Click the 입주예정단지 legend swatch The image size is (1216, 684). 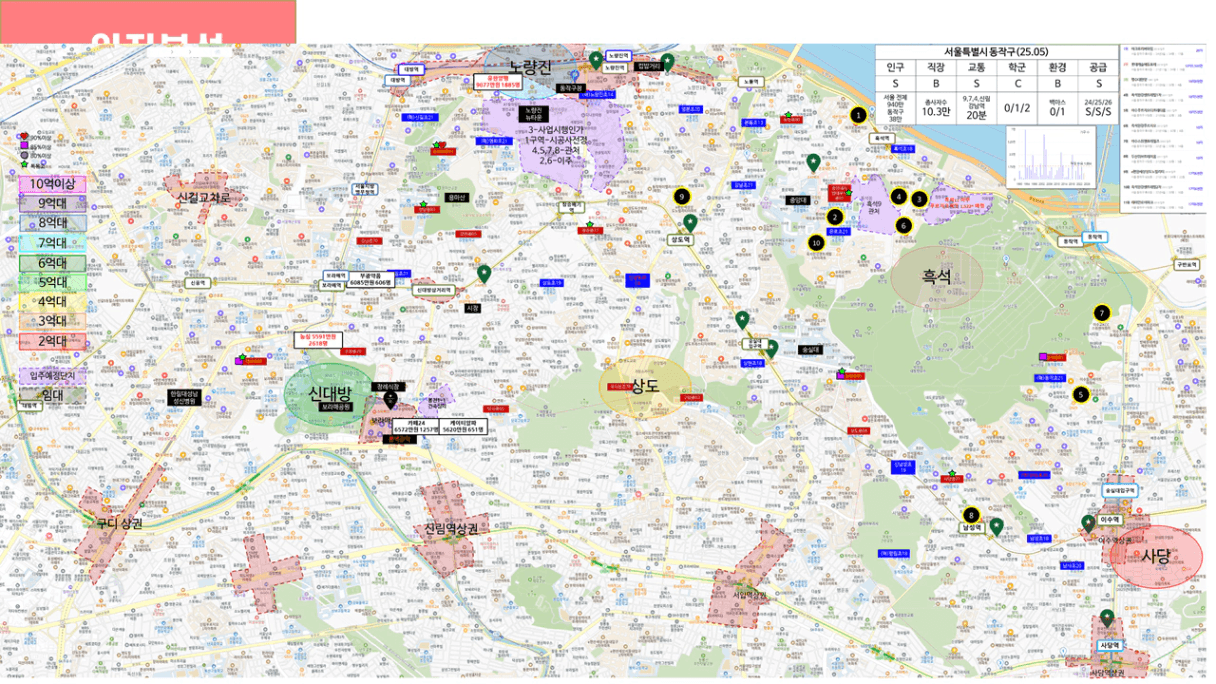click(x=52, y=376)
